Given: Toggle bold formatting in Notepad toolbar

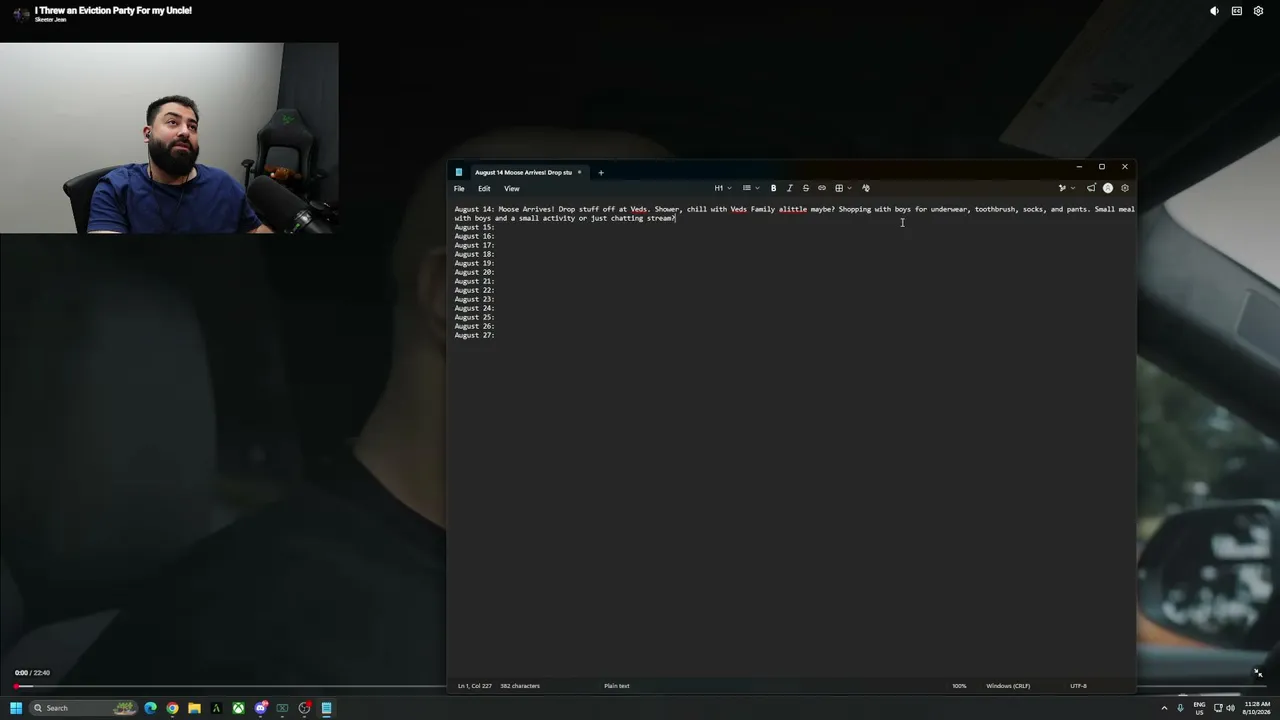Looking at the screenshot, I should click(x=773, y=188).
